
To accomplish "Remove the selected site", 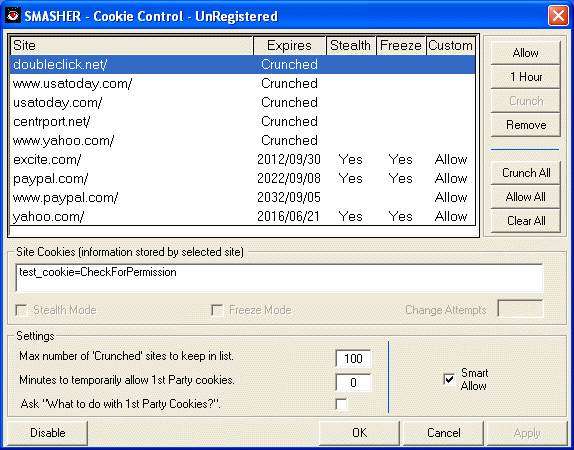I will point(525,125).
